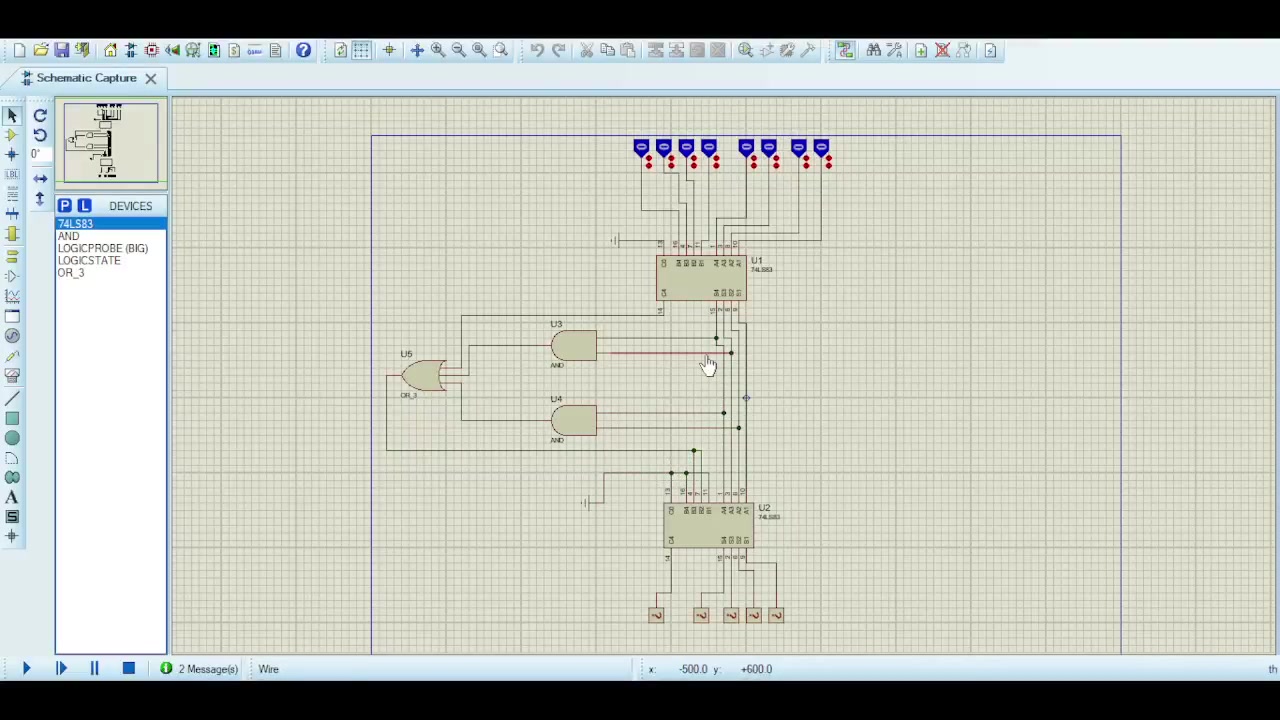Select the 2D text tool
Image resolution: width=1280 pixels, height=720 pixels.
coord(12,497)
